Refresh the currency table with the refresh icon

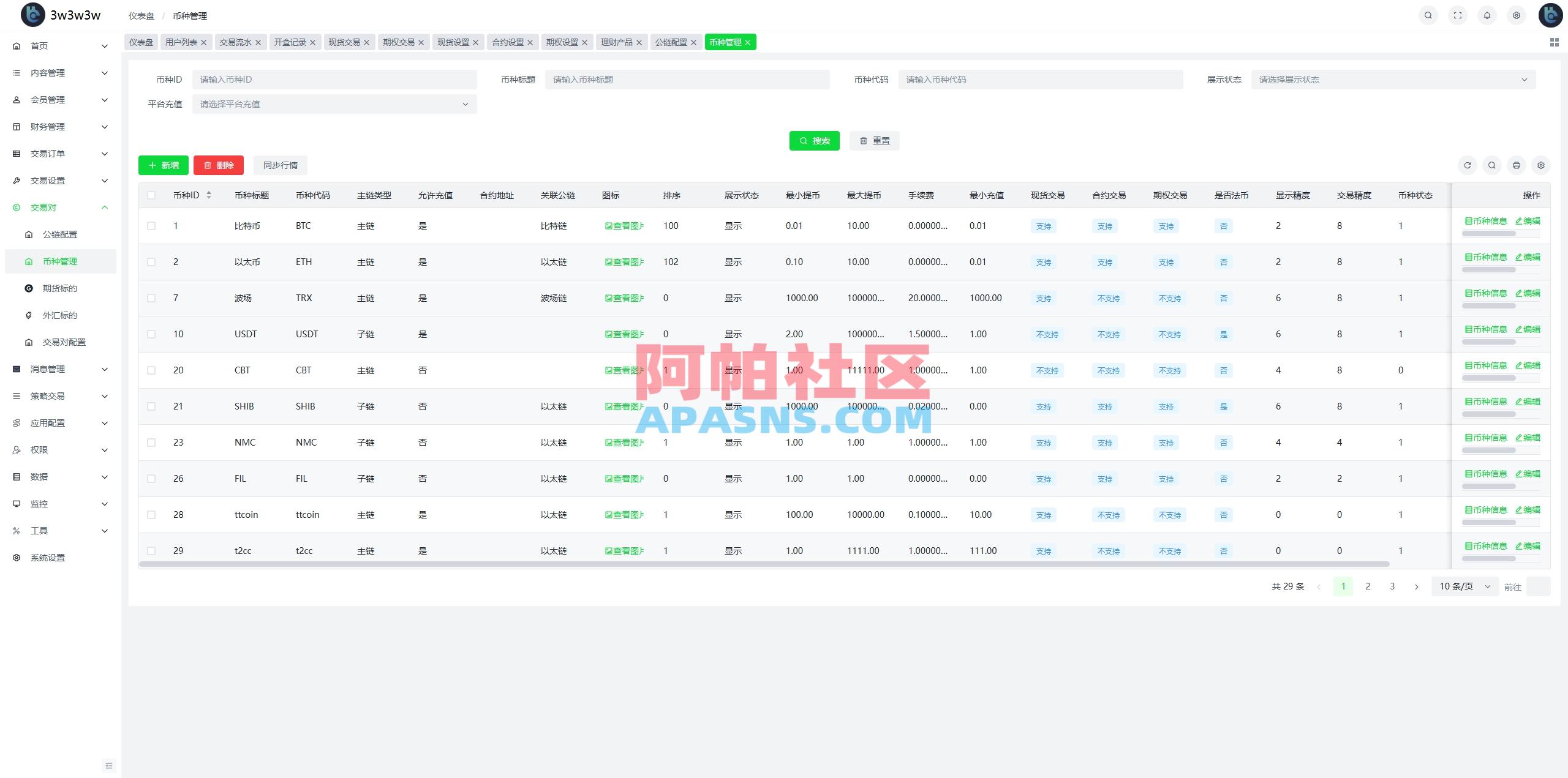[x=1468, y=165]
